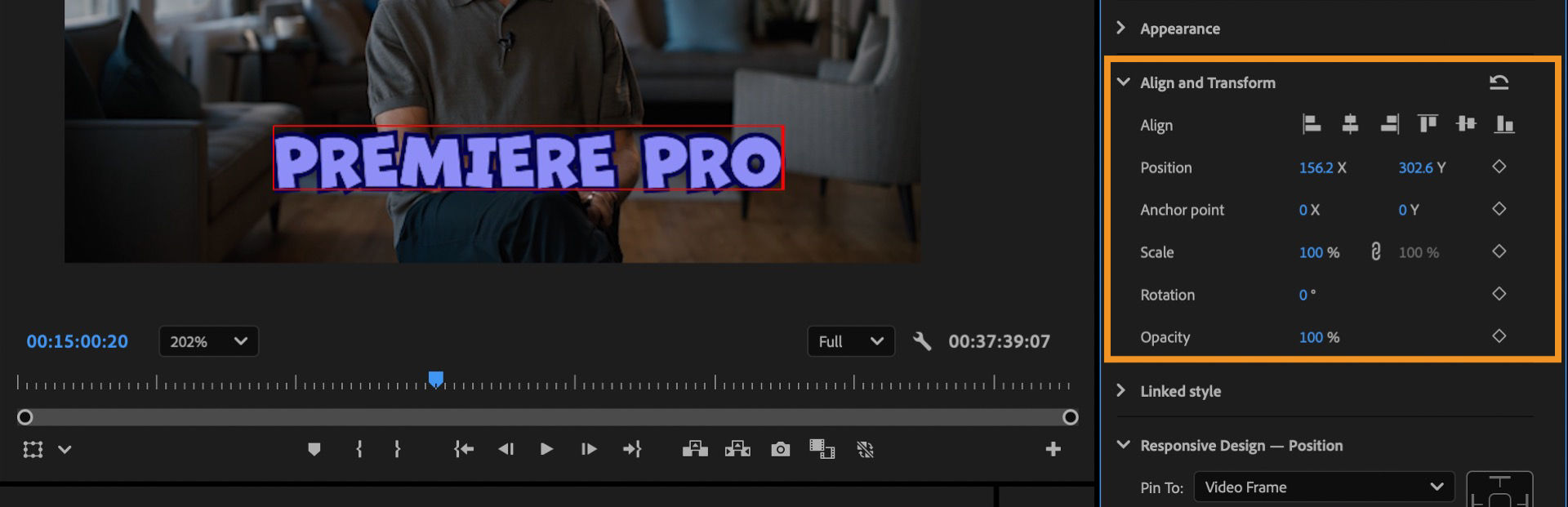Align top edge icon
Image resolution: width=1568 pixels, height=507 pixels.
click(1428, 124)
